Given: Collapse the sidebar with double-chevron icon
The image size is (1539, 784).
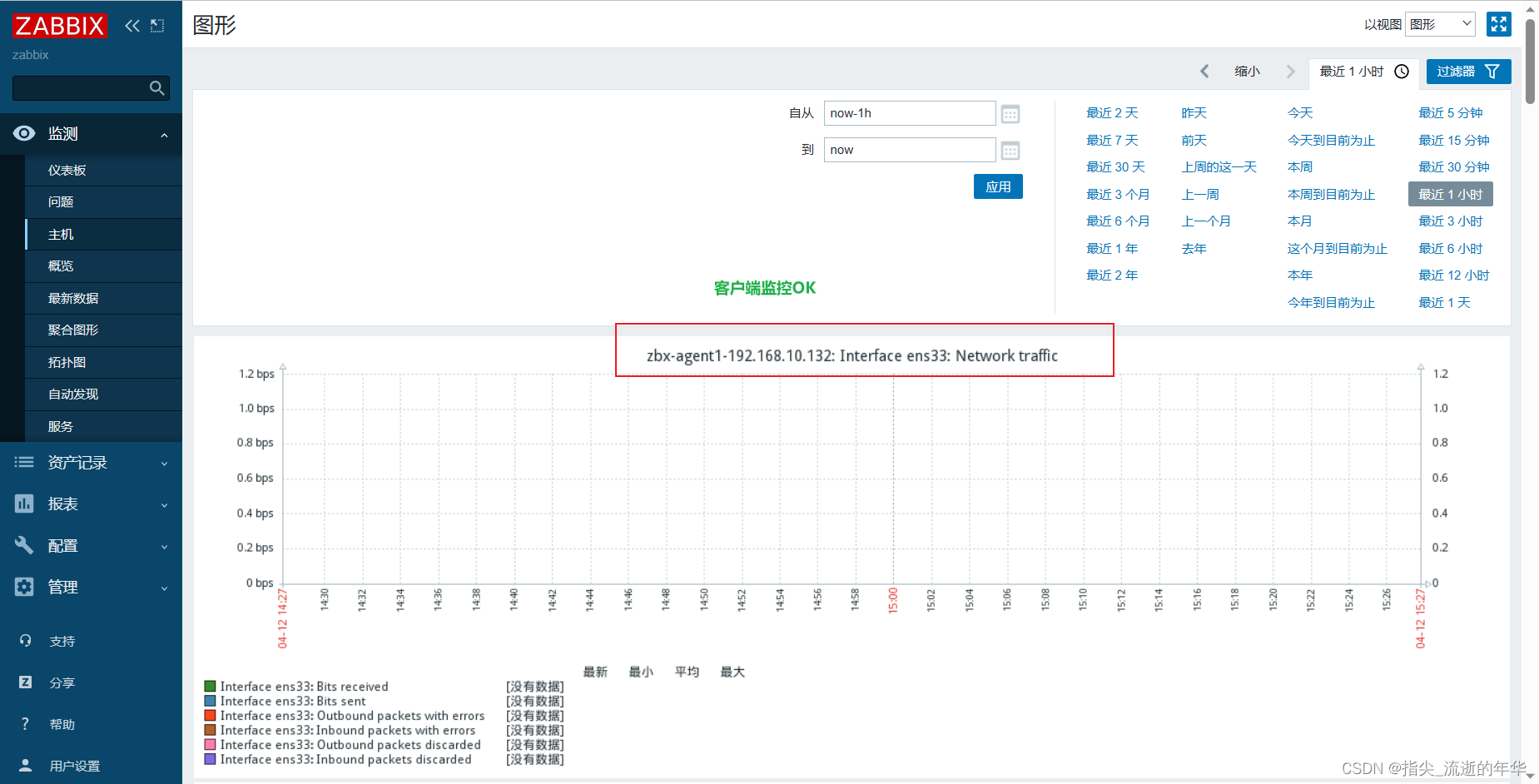Looking at the screenshot, I should [132, 26].
